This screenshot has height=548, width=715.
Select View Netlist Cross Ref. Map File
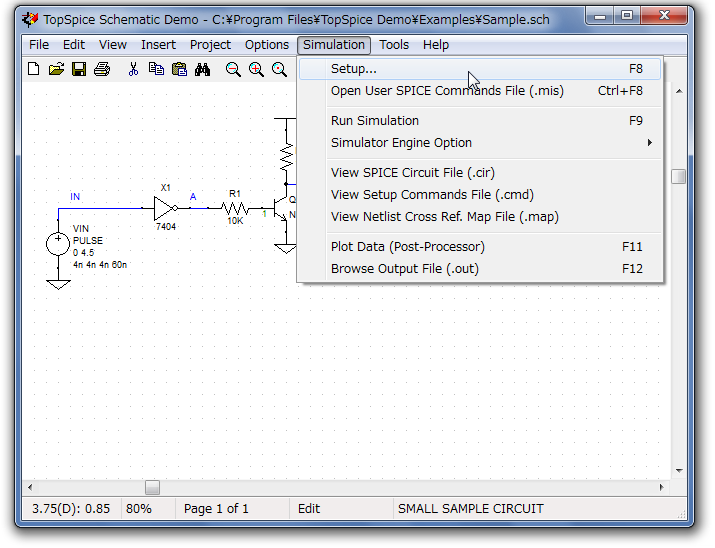point(480,217)
